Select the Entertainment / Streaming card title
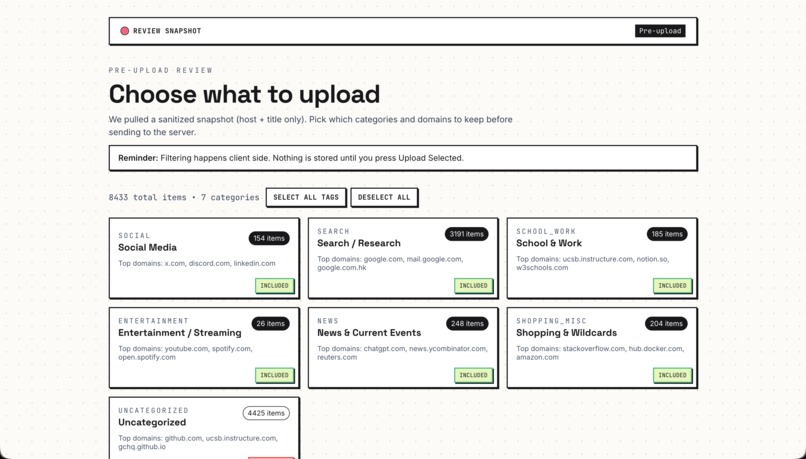 pos(180,333)
